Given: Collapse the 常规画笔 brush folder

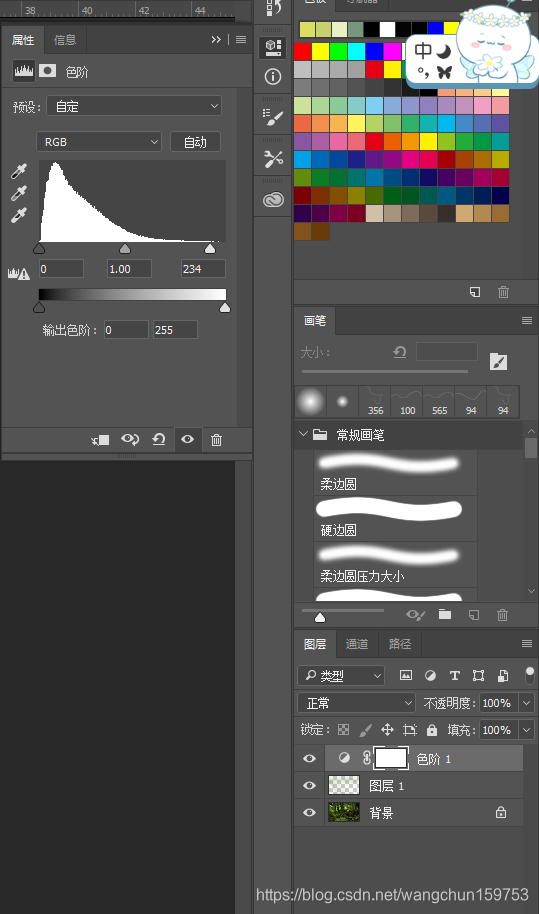Looking at the screenshot, I should (302, 434).
